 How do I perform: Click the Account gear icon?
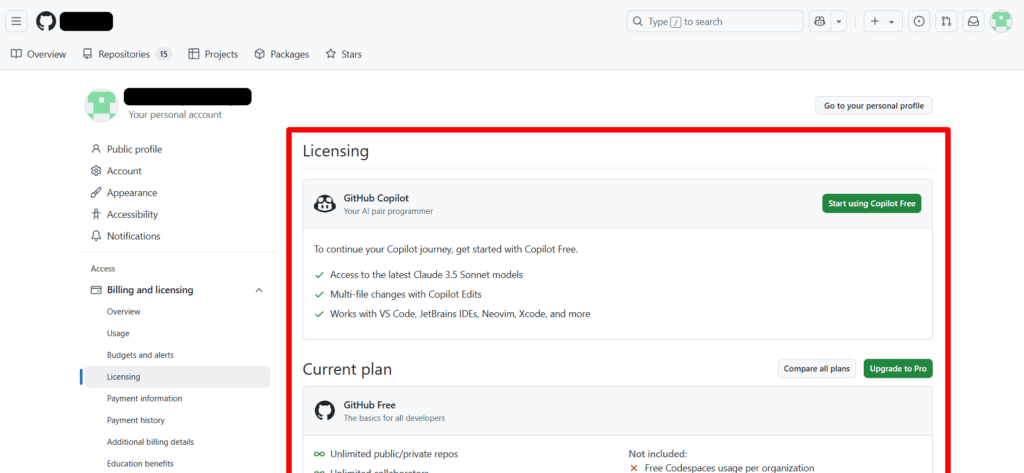[x=96, y=171]
